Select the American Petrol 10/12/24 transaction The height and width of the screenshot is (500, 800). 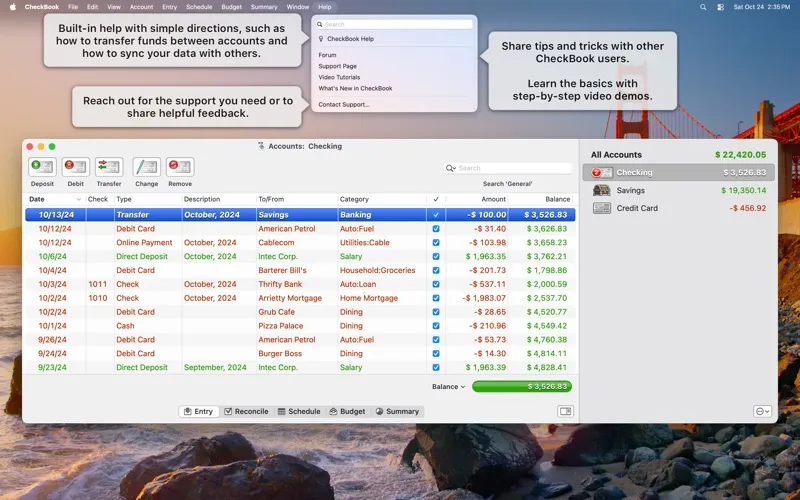(300, 229)
